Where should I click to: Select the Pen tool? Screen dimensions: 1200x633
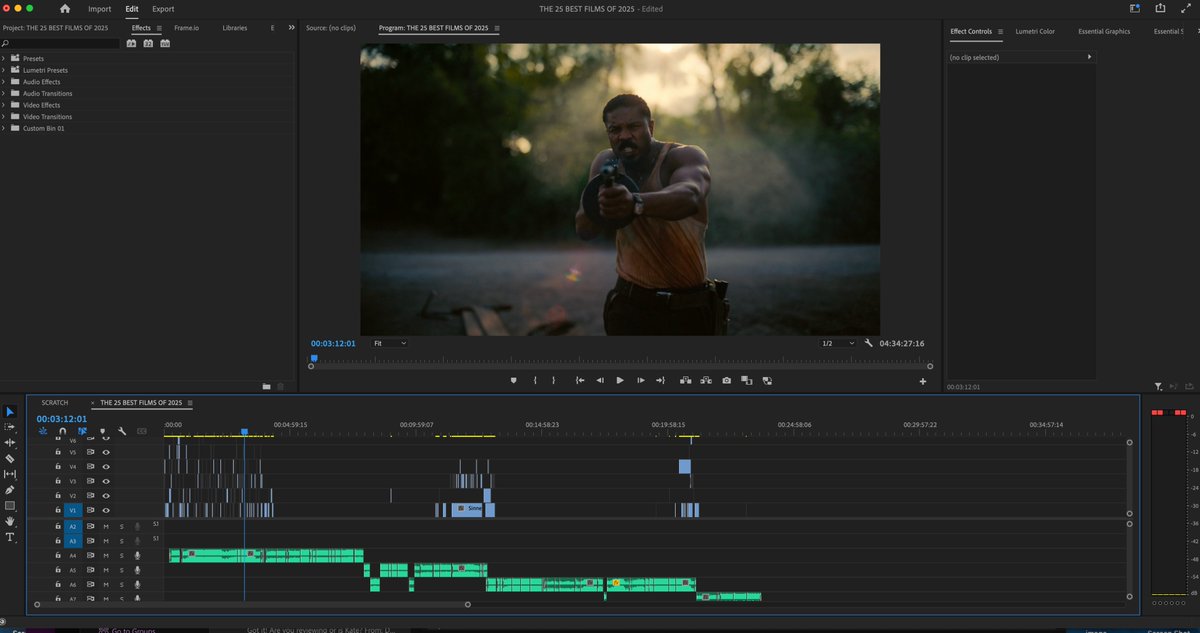(10, 490)
